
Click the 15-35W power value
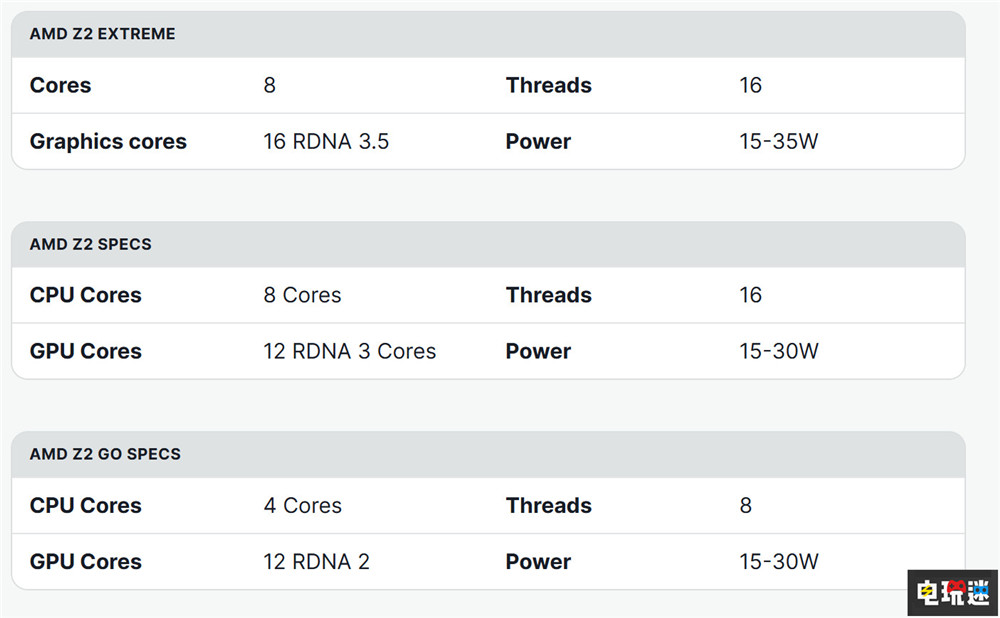779,141
